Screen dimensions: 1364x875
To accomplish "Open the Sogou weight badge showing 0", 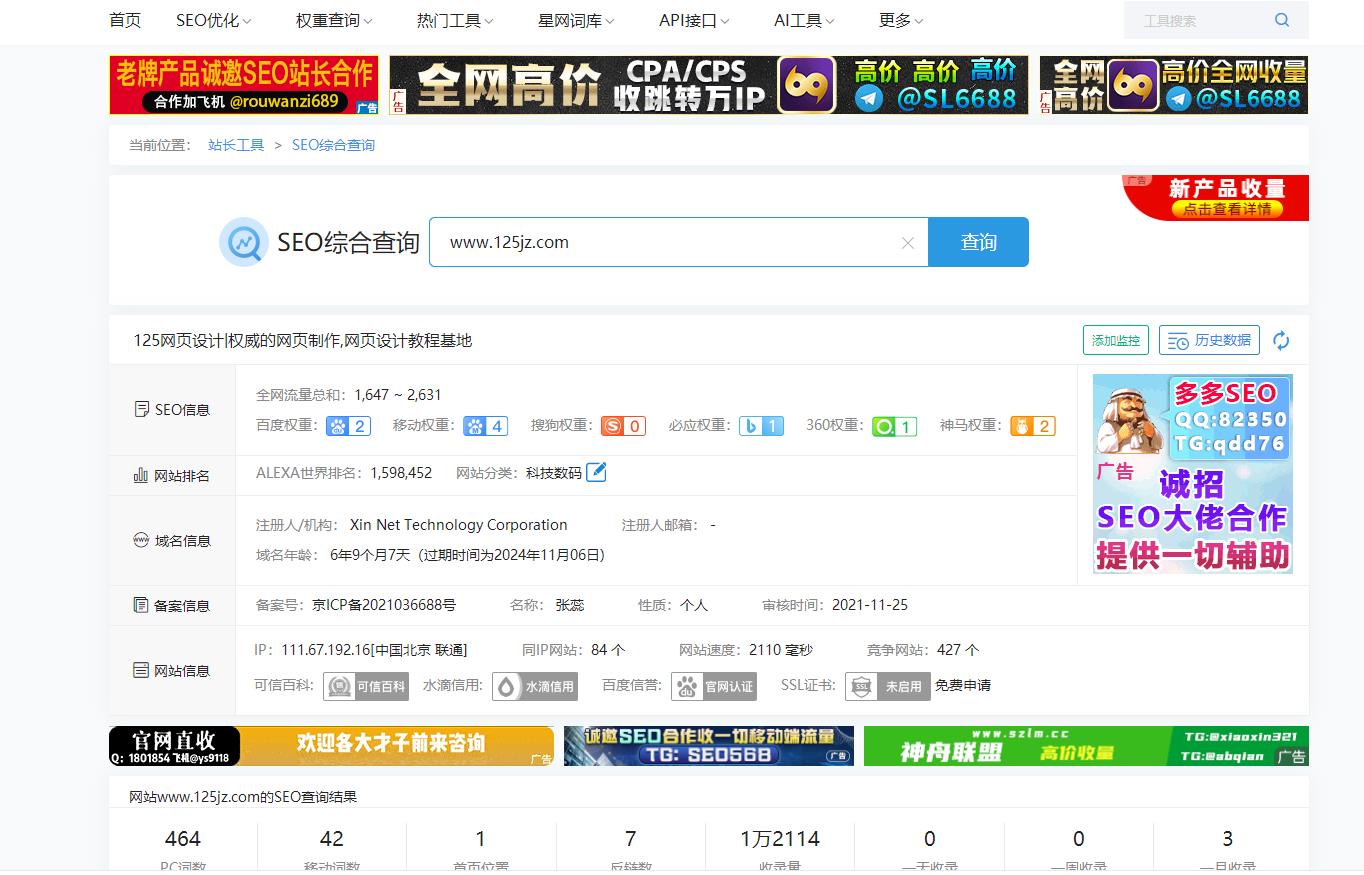I will tap(623, 426).
